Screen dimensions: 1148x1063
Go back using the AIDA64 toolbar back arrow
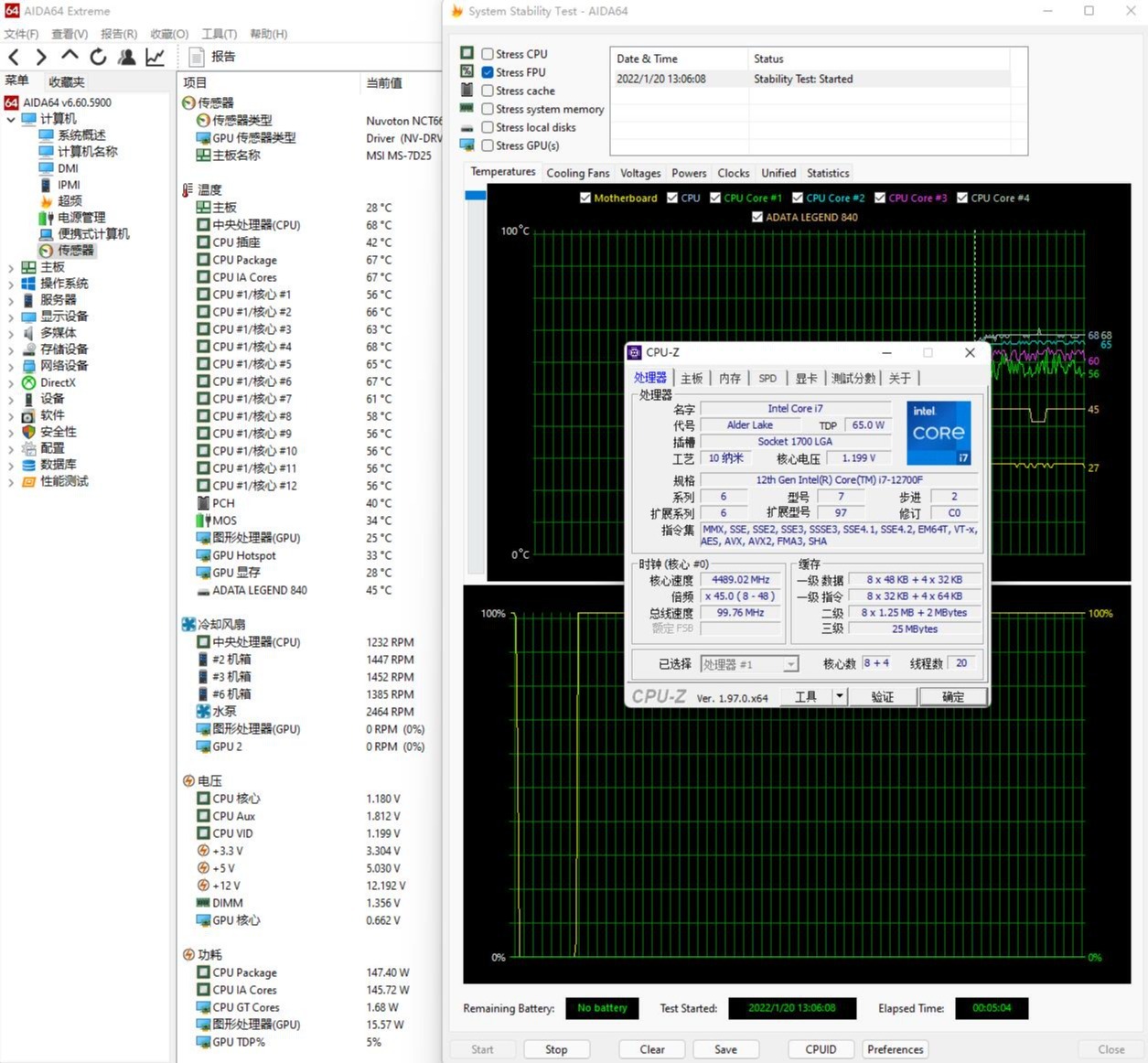pos(14,57)
